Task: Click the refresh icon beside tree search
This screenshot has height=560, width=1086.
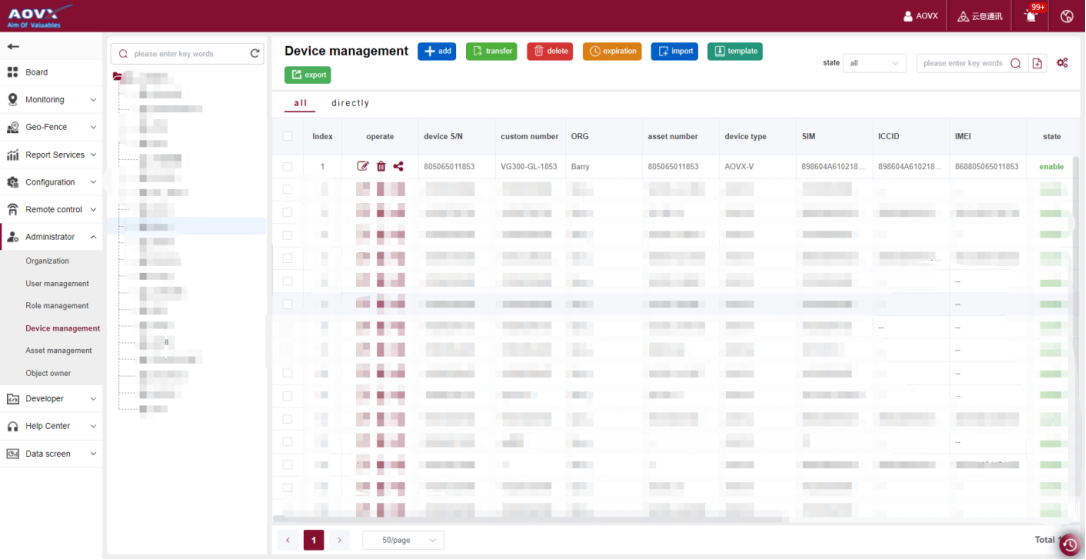Action: (255, 54)
